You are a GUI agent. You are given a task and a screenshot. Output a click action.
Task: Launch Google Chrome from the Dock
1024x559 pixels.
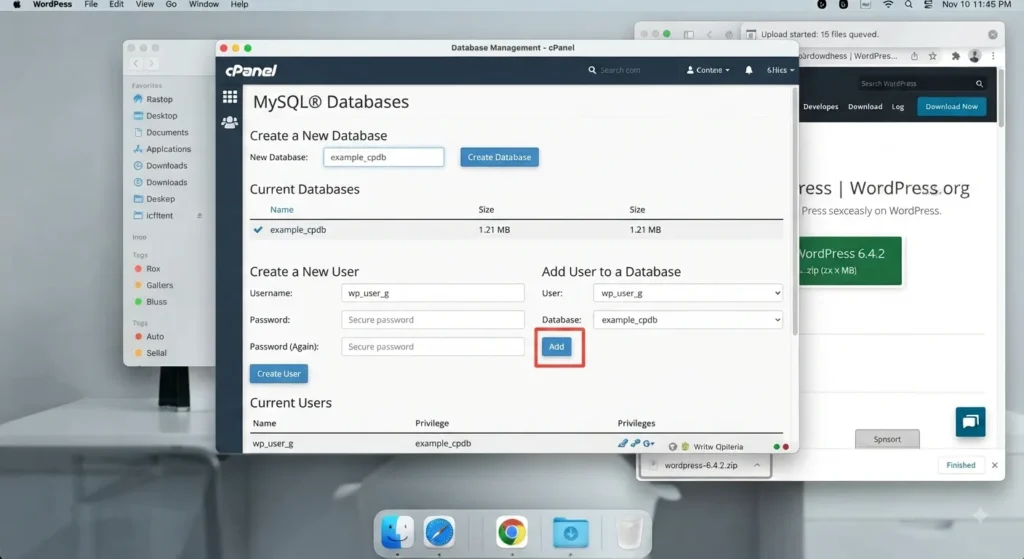tap(512, 532)
